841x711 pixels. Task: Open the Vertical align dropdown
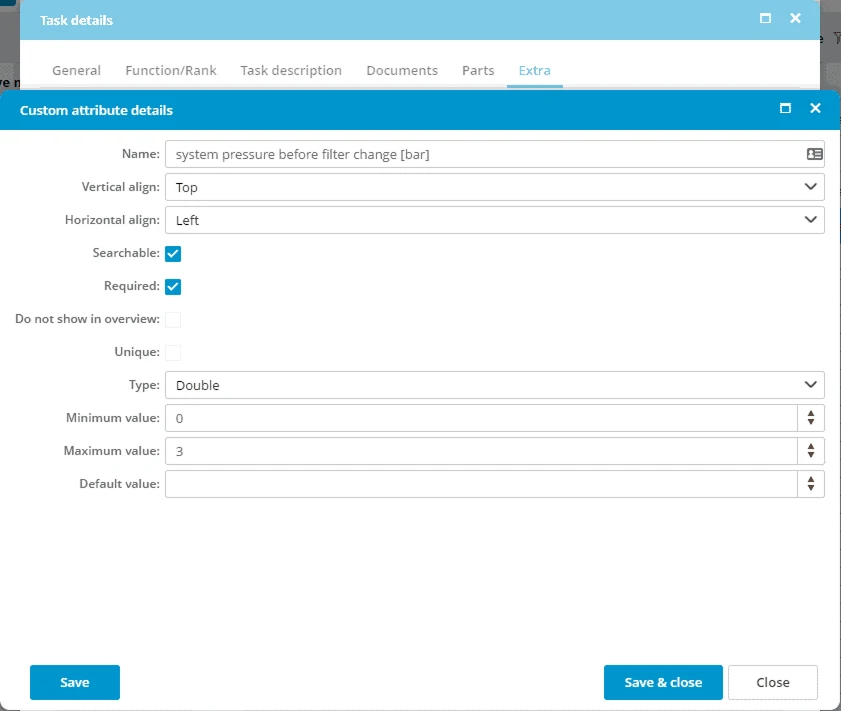[x=494, y=187]
